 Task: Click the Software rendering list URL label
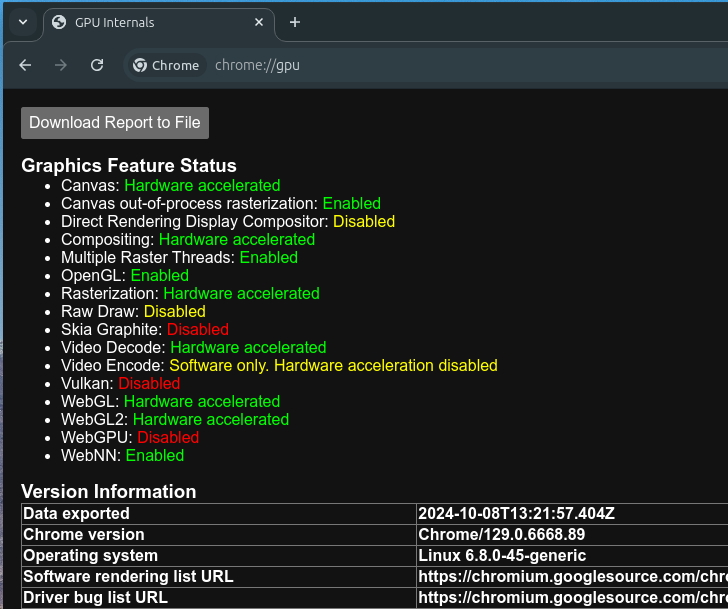(128, 577)
